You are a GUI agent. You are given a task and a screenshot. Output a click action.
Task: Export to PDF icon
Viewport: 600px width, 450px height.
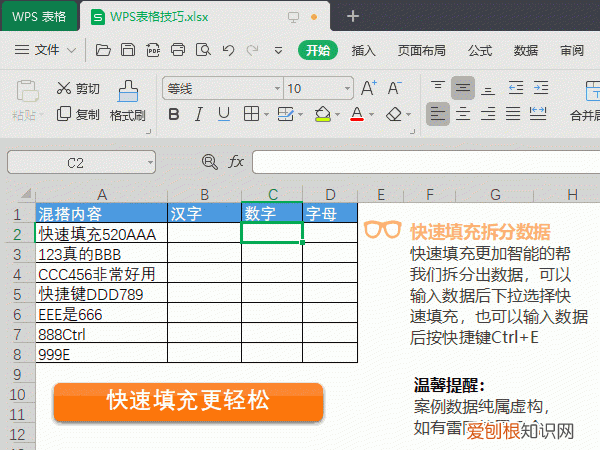pos(153,50)
